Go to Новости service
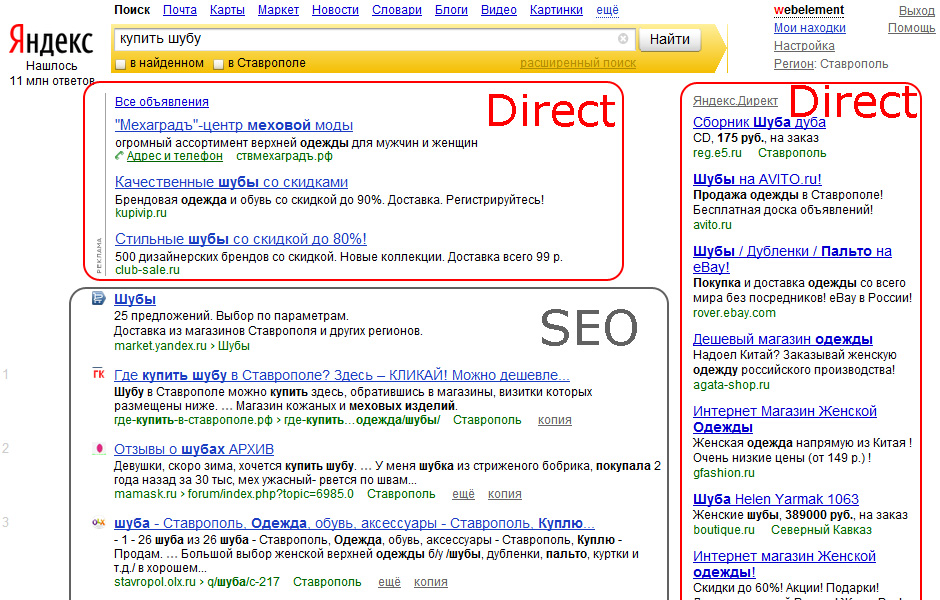The width and height of the screenshot is (940, 600). tap(335, 10)
